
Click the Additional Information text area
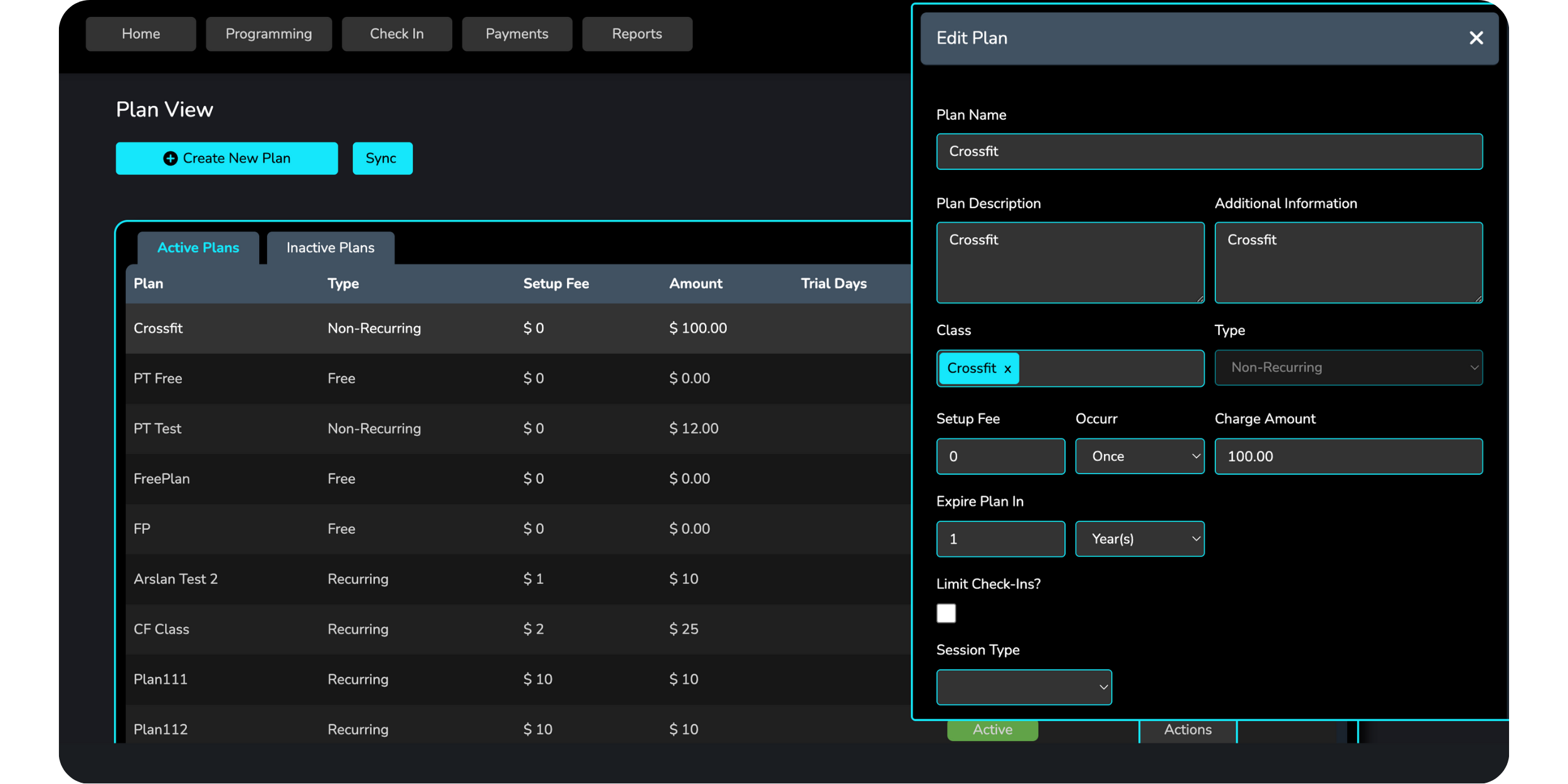point(1348,262)
